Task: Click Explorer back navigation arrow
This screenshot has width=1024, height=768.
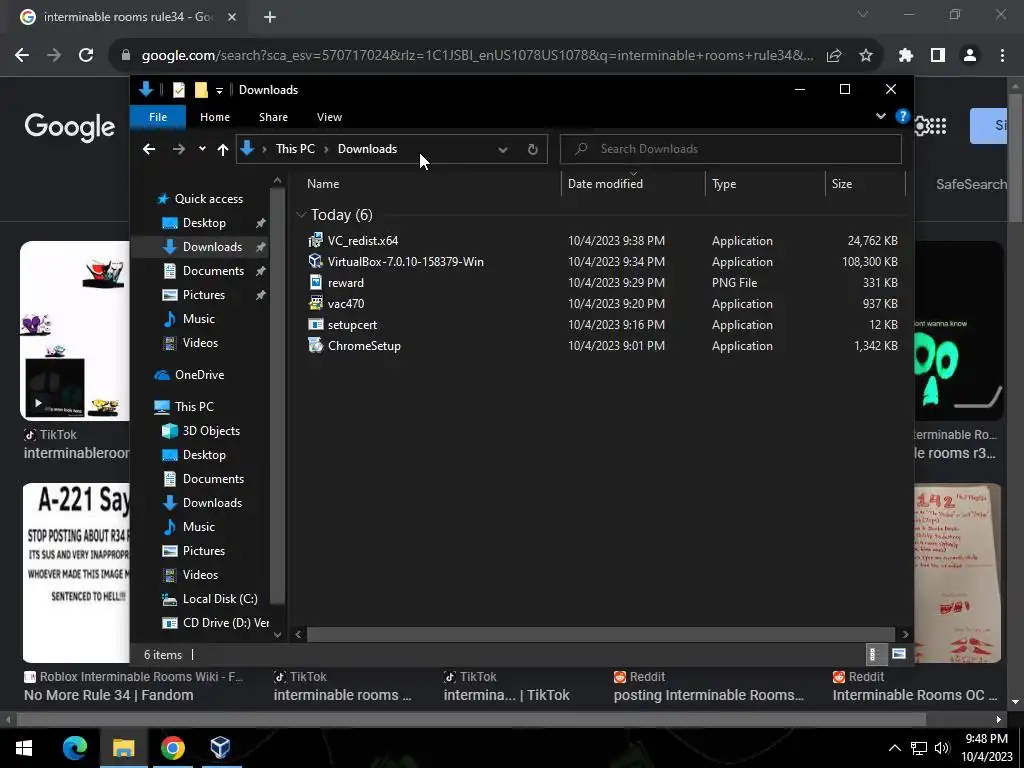Action: point(149,149)
